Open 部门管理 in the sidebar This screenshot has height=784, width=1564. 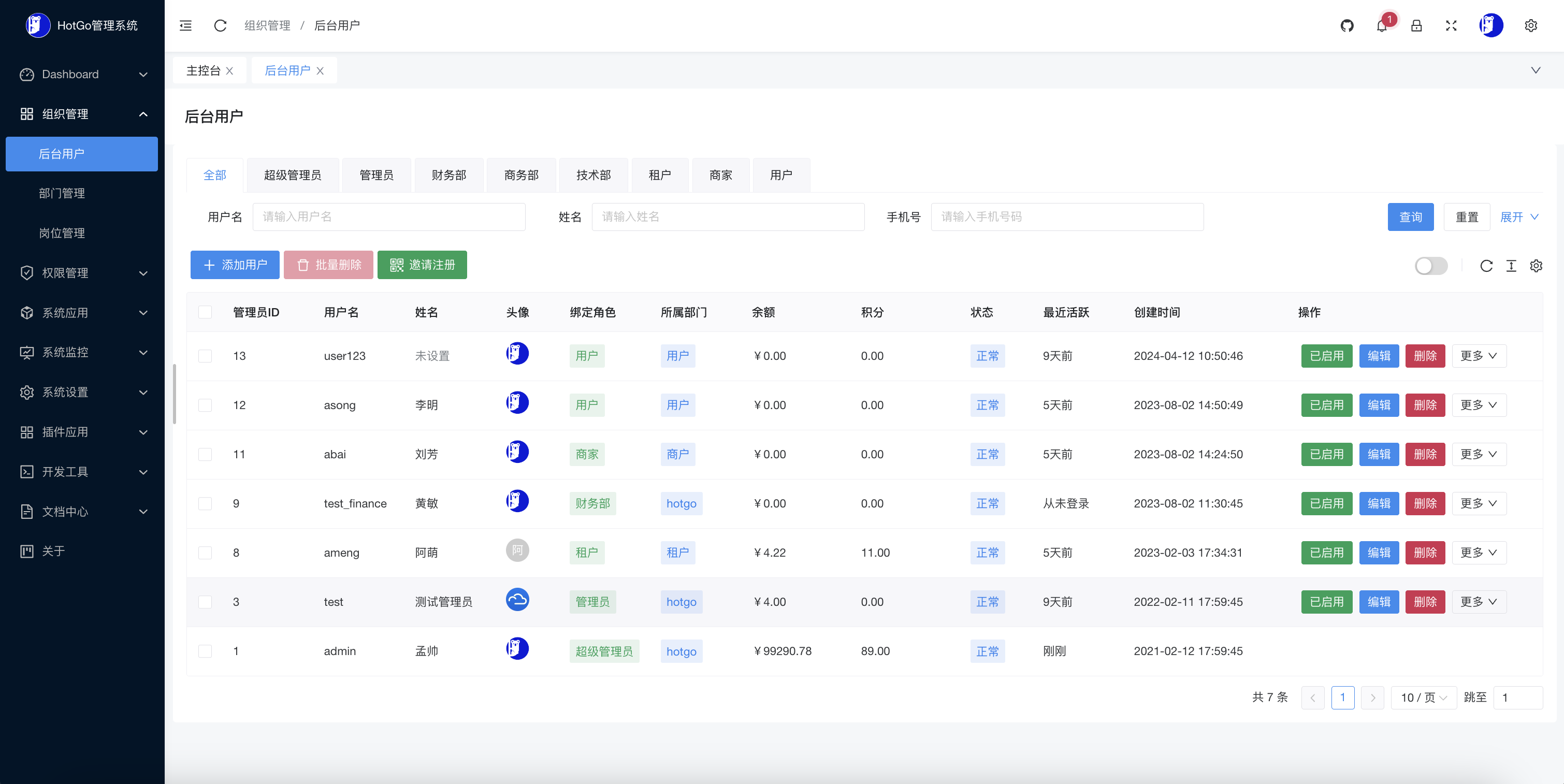click(62, 193)
